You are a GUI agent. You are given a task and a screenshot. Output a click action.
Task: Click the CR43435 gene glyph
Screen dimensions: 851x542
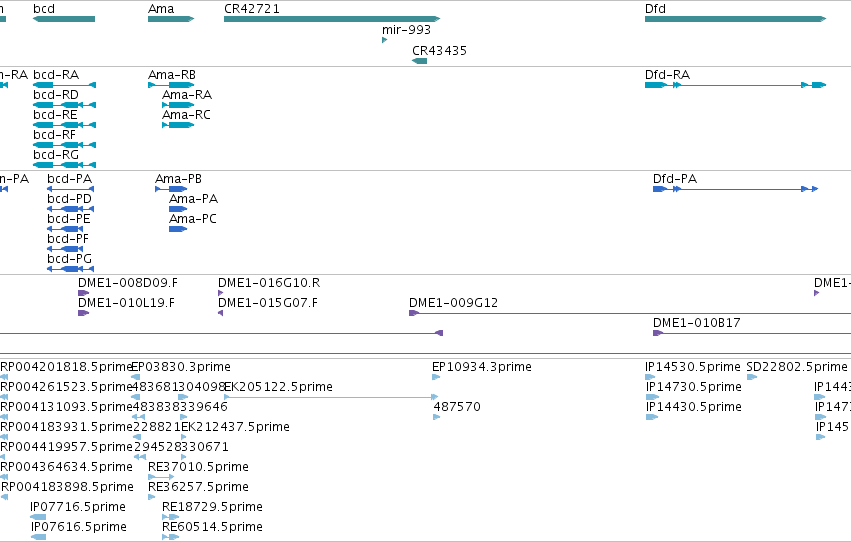click(x=420, y=61)
